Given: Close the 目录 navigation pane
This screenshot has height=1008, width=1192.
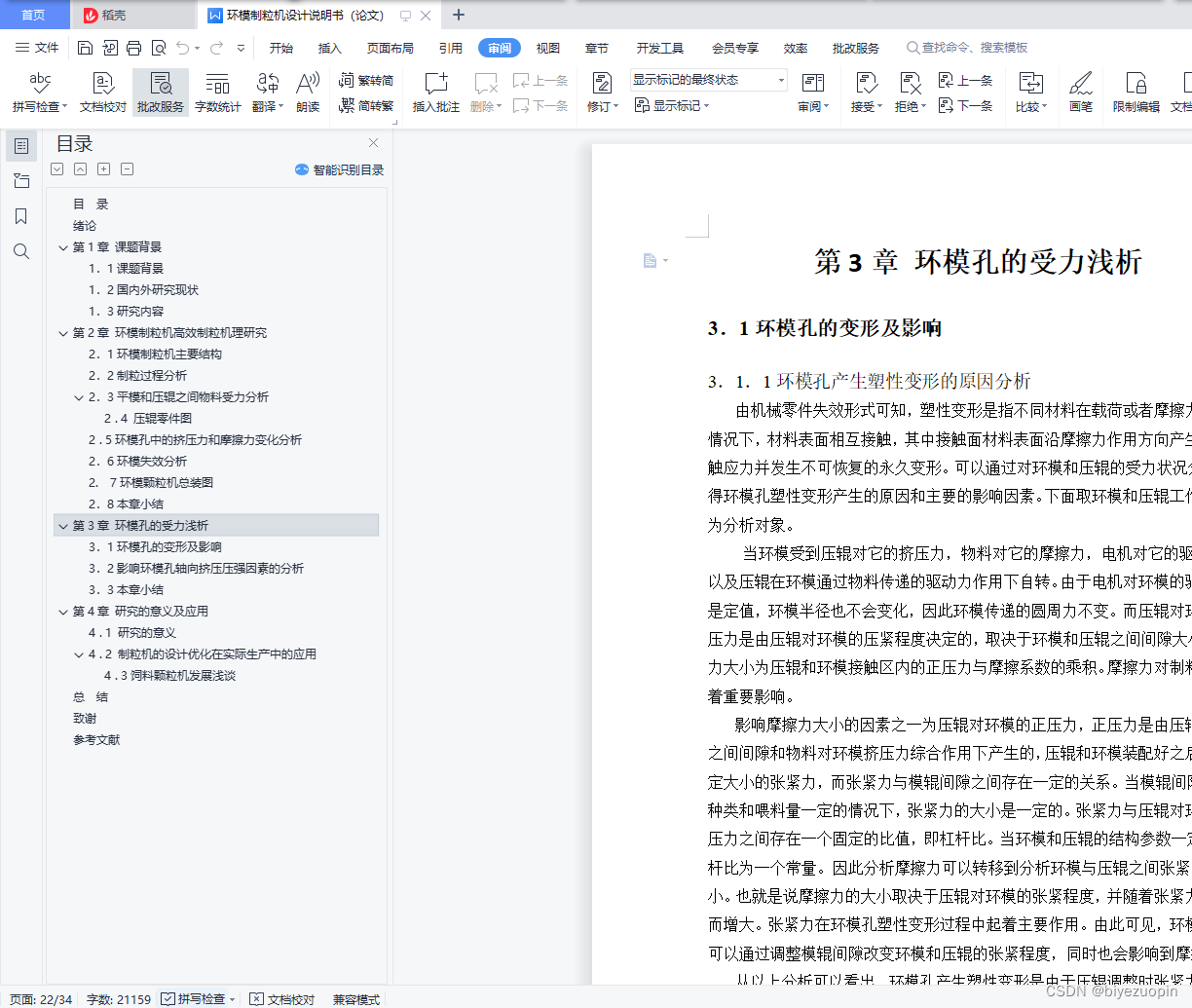Looking at the screenshot, I should [x=373, y=143].
